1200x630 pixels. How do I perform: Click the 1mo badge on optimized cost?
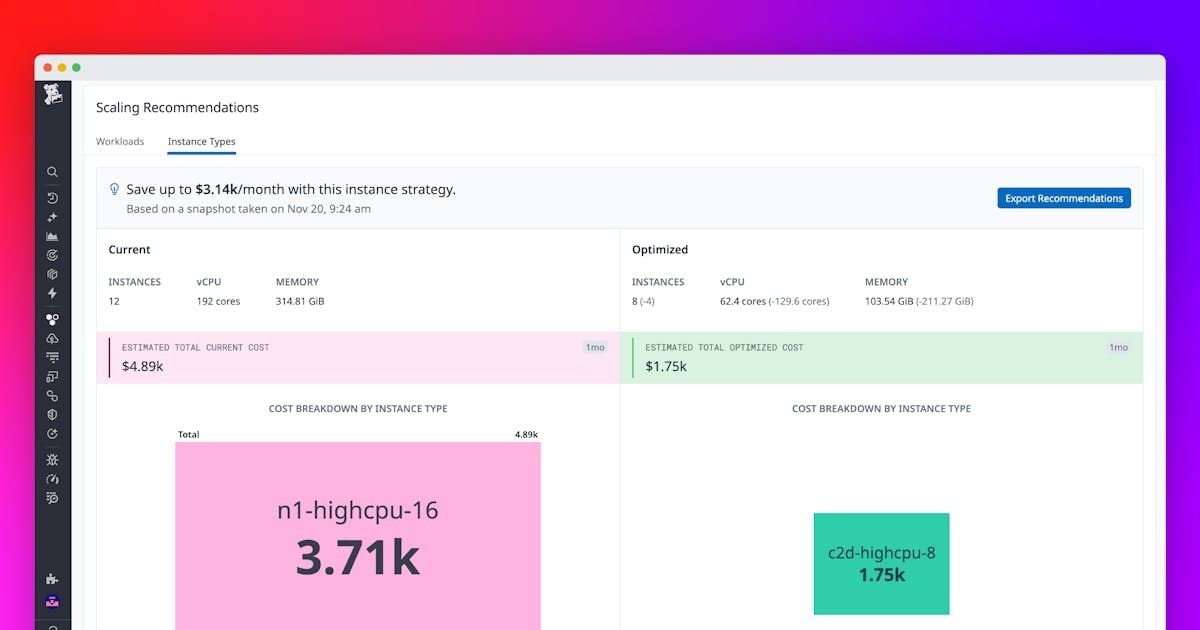[1118, 347]
